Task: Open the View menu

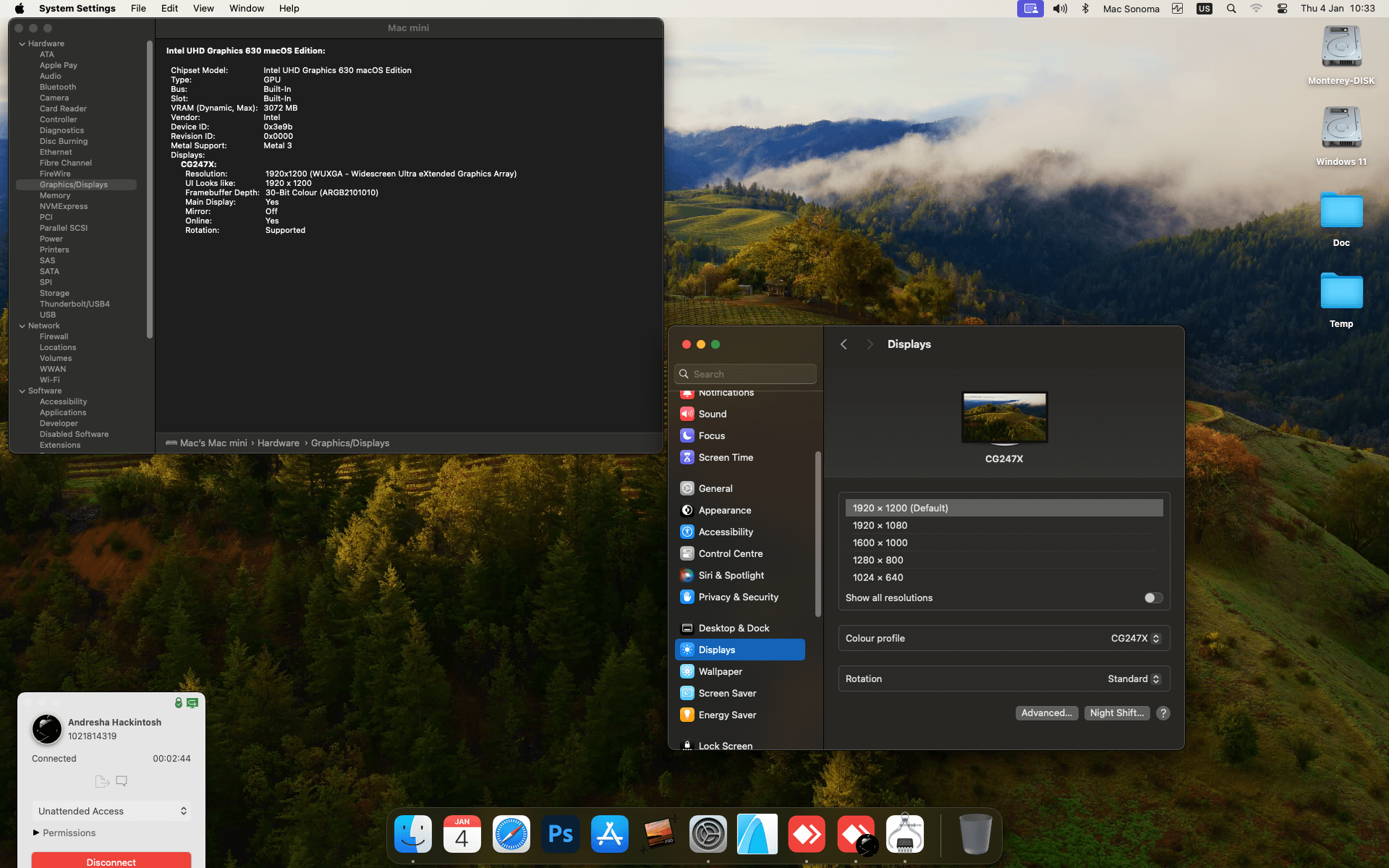Action: [x=203, y=9]
